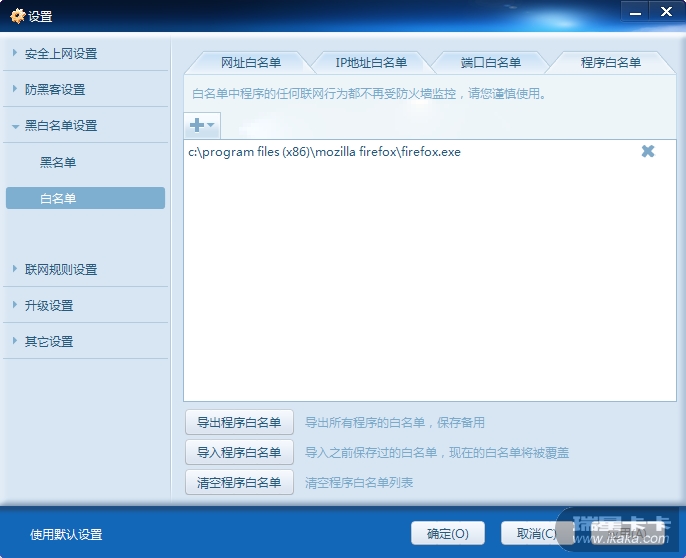
Task: Confirm with 确定(O) button
Action: [448, 533]
